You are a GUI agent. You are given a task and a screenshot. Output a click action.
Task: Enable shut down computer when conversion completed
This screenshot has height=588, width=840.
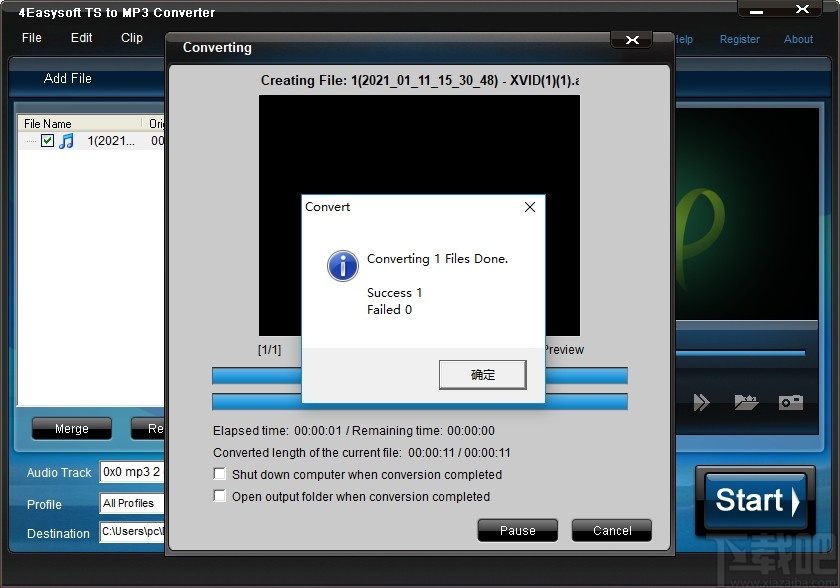pyautogui.click(x=219, y=474)
